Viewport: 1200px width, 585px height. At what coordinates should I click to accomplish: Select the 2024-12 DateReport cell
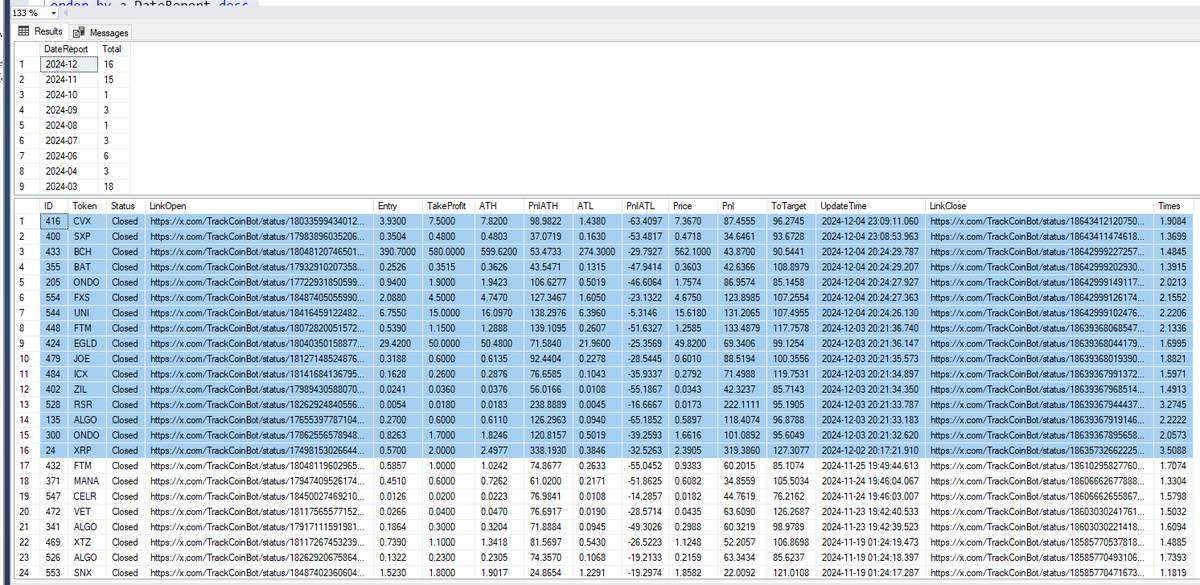[68, 63]
